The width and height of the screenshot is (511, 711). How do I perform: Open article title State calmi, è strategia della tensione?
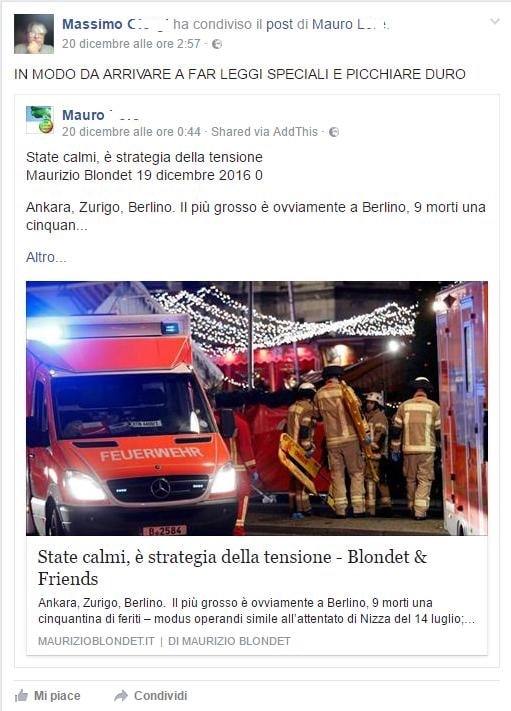232,568
